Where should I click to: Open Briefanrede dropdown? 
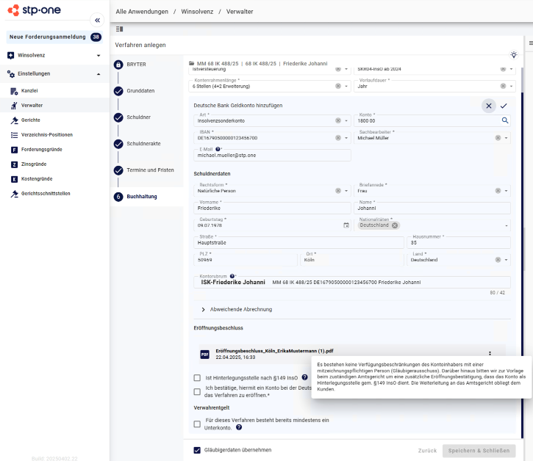506,191
